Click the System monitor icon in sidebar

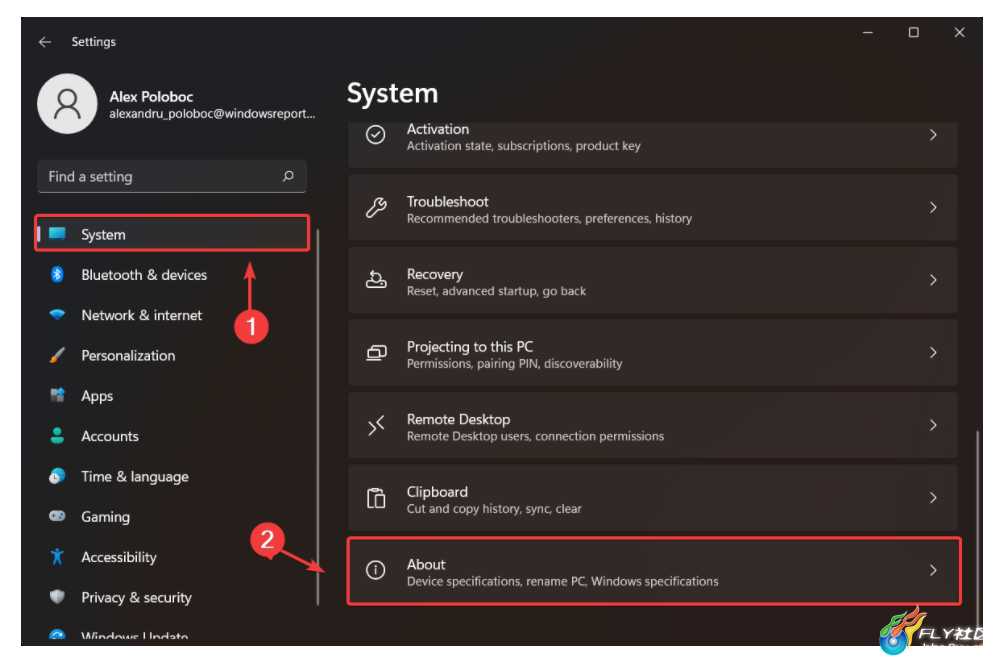(58, 234)
